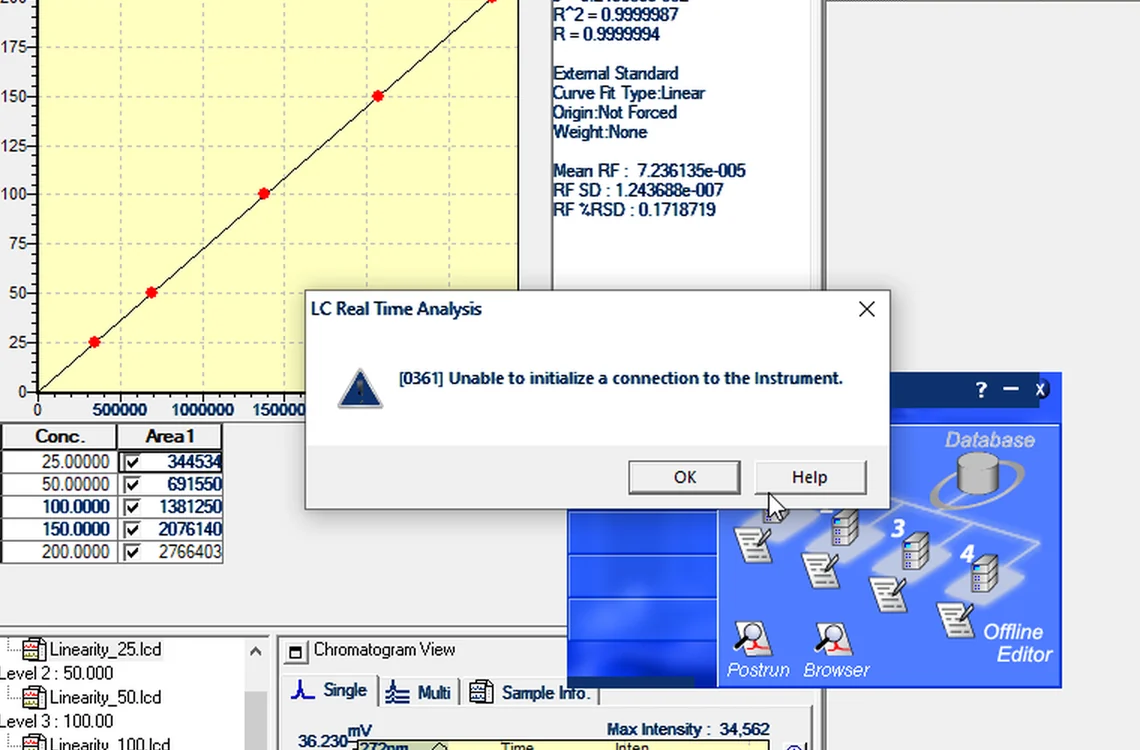Click the area value 1381250
The height and width of the screenshot is (750, 1140).
(x=190, y=507)
